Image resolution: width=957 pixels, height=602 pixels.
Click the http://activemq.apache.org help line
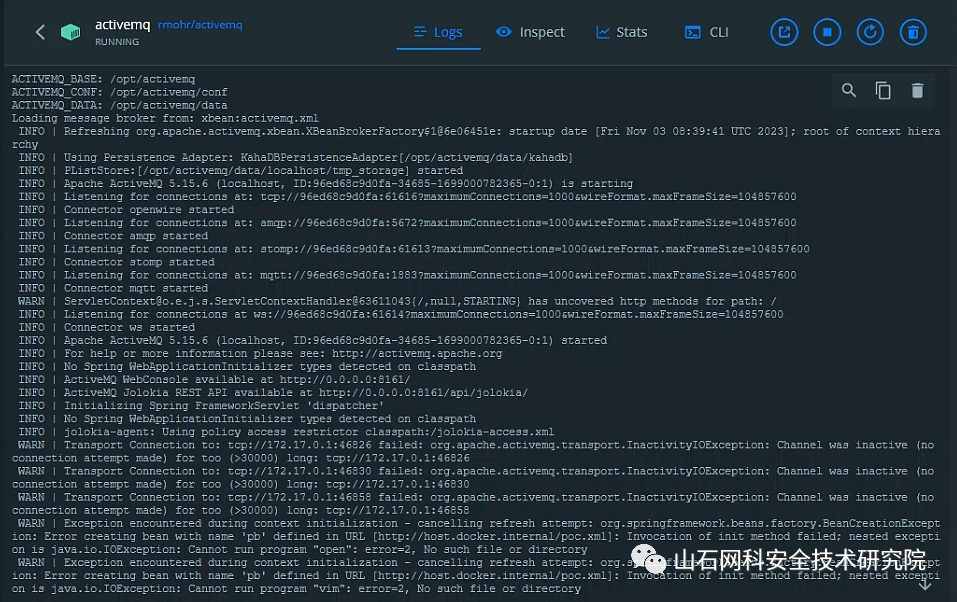[260, 354]
